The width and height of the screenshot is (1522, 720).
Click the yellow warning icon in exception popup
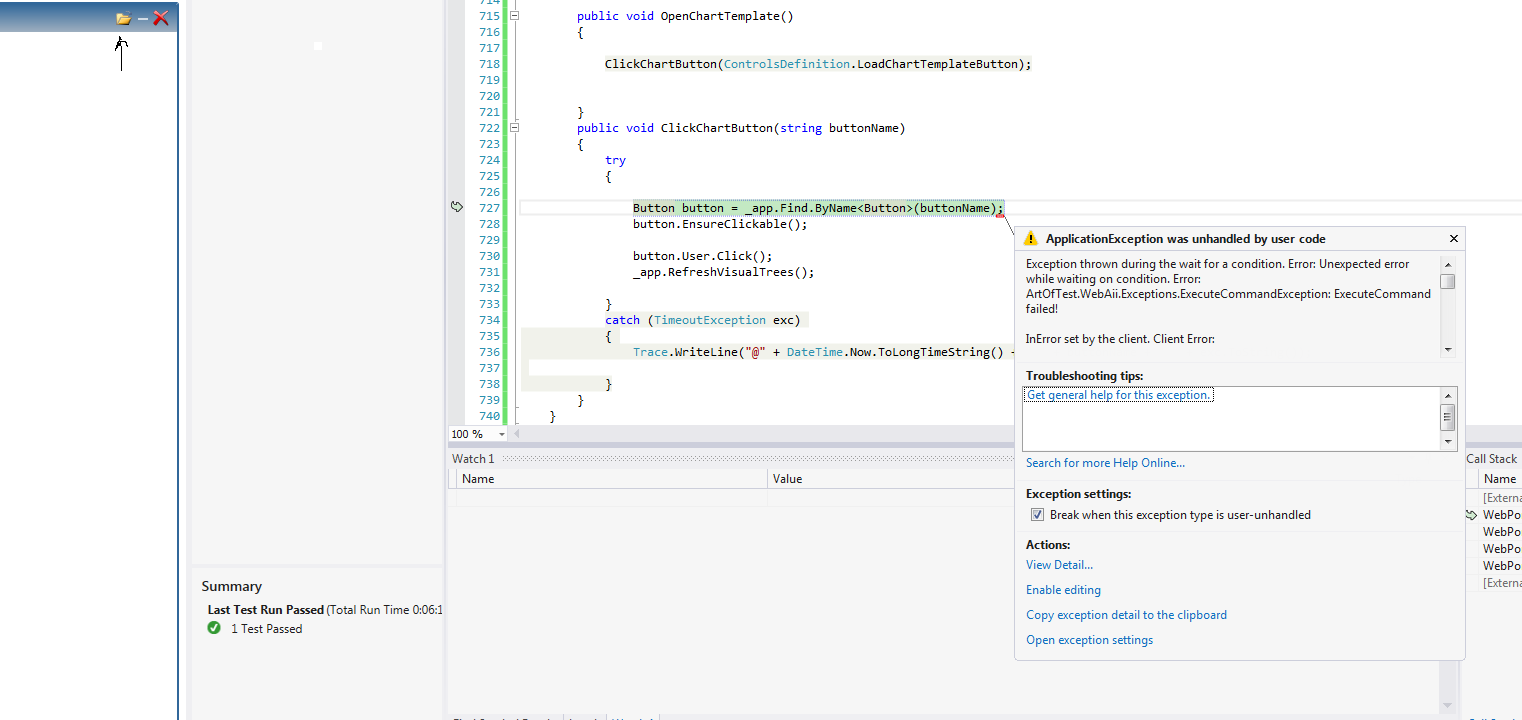(x=1030, y=239)
